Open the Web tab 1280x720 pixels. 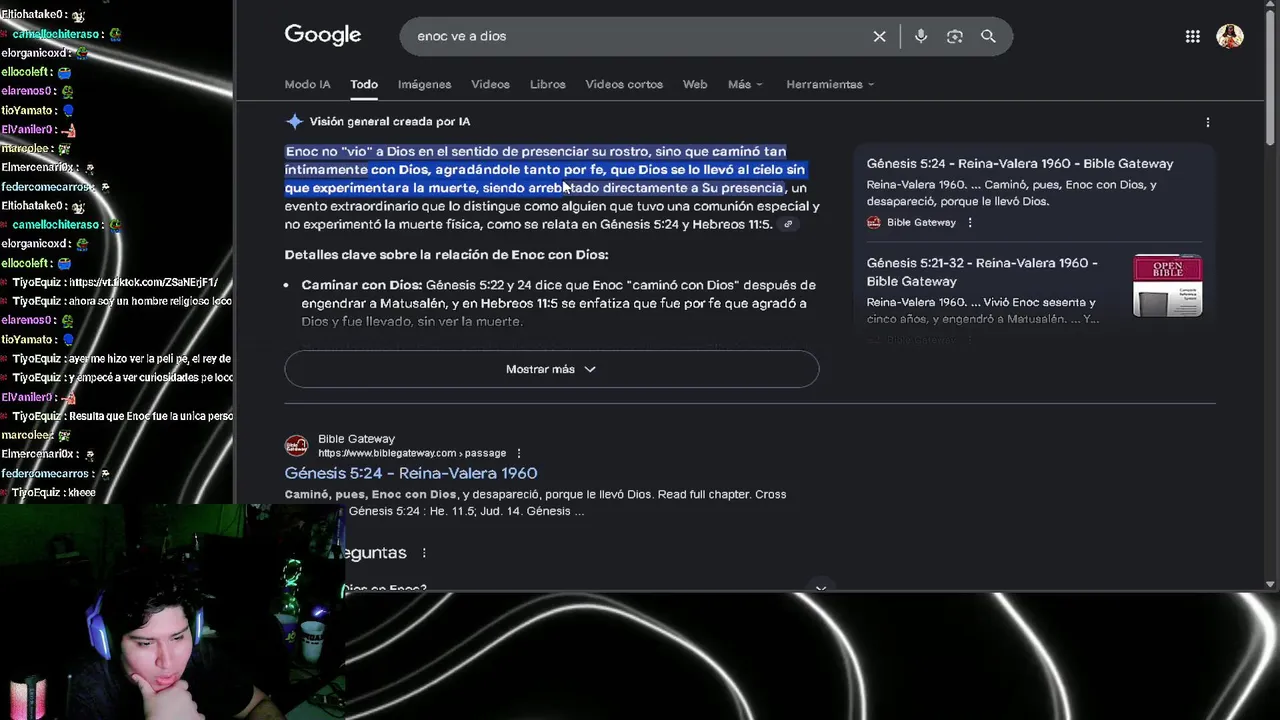point(695,84)
